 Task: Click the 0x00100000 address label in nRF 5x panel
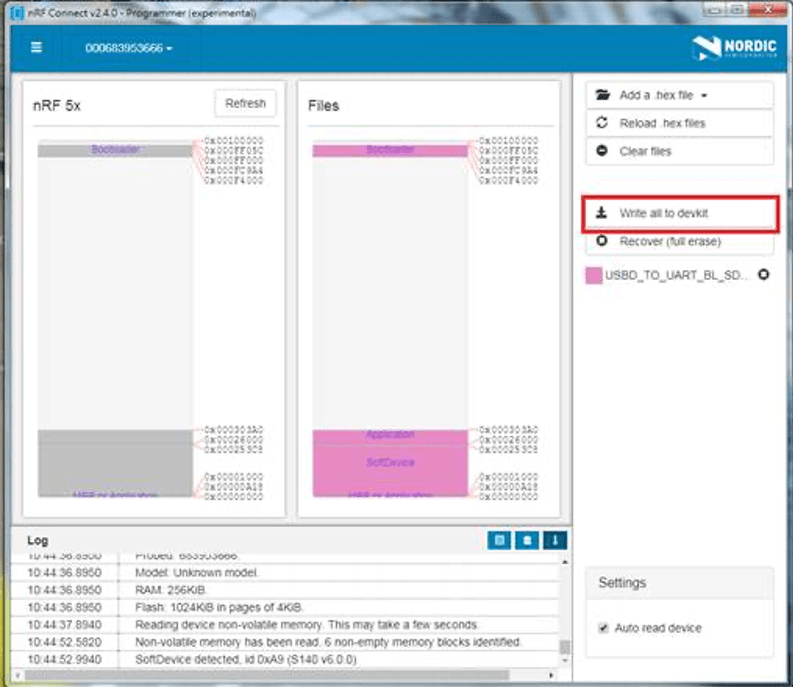[234, 140]
